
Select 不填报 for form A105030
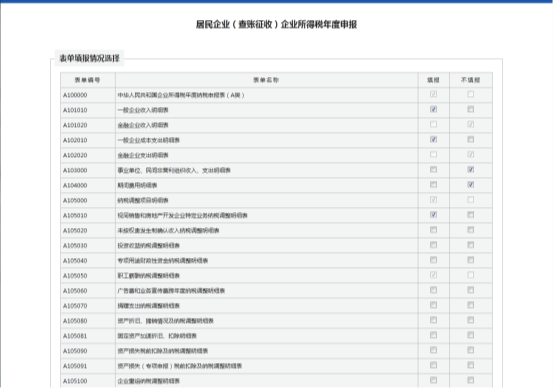(x=470, y=245)
